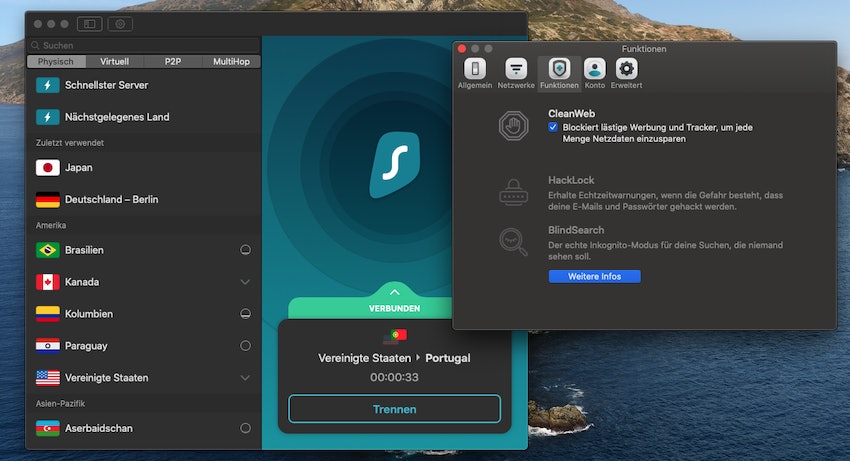Switch to the MultiHop tab
This screenshot has width=850, height=461.
pos(231,61)
